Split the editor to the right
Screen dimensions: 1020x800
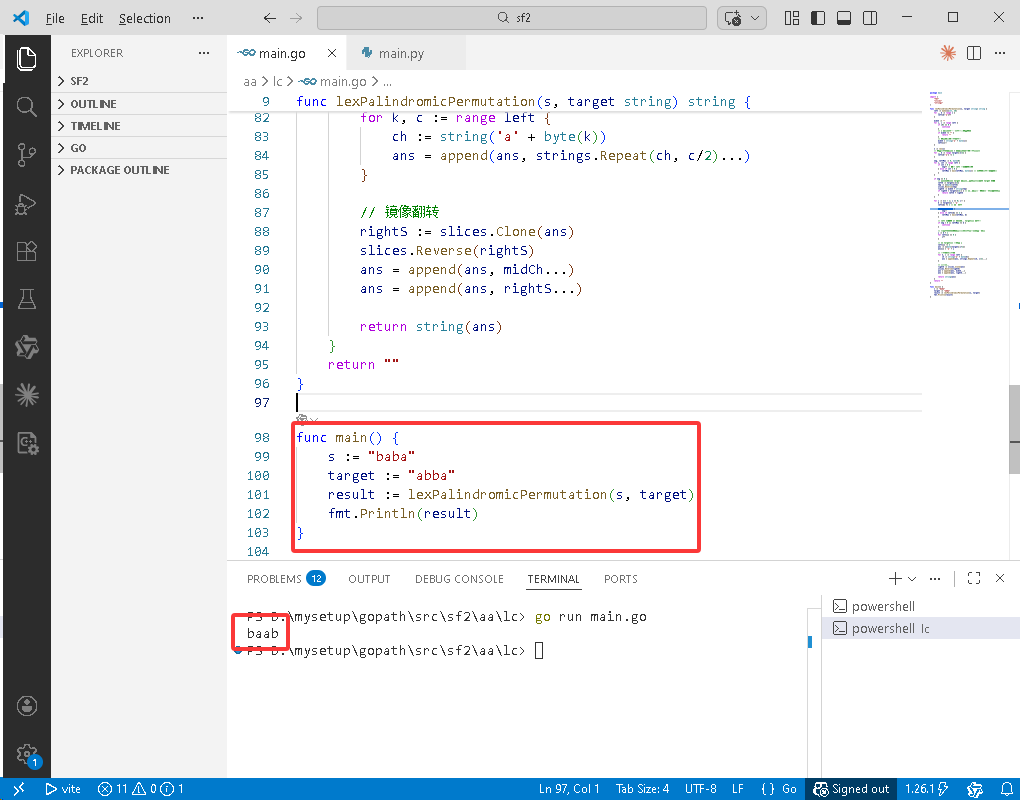[974, 53]
